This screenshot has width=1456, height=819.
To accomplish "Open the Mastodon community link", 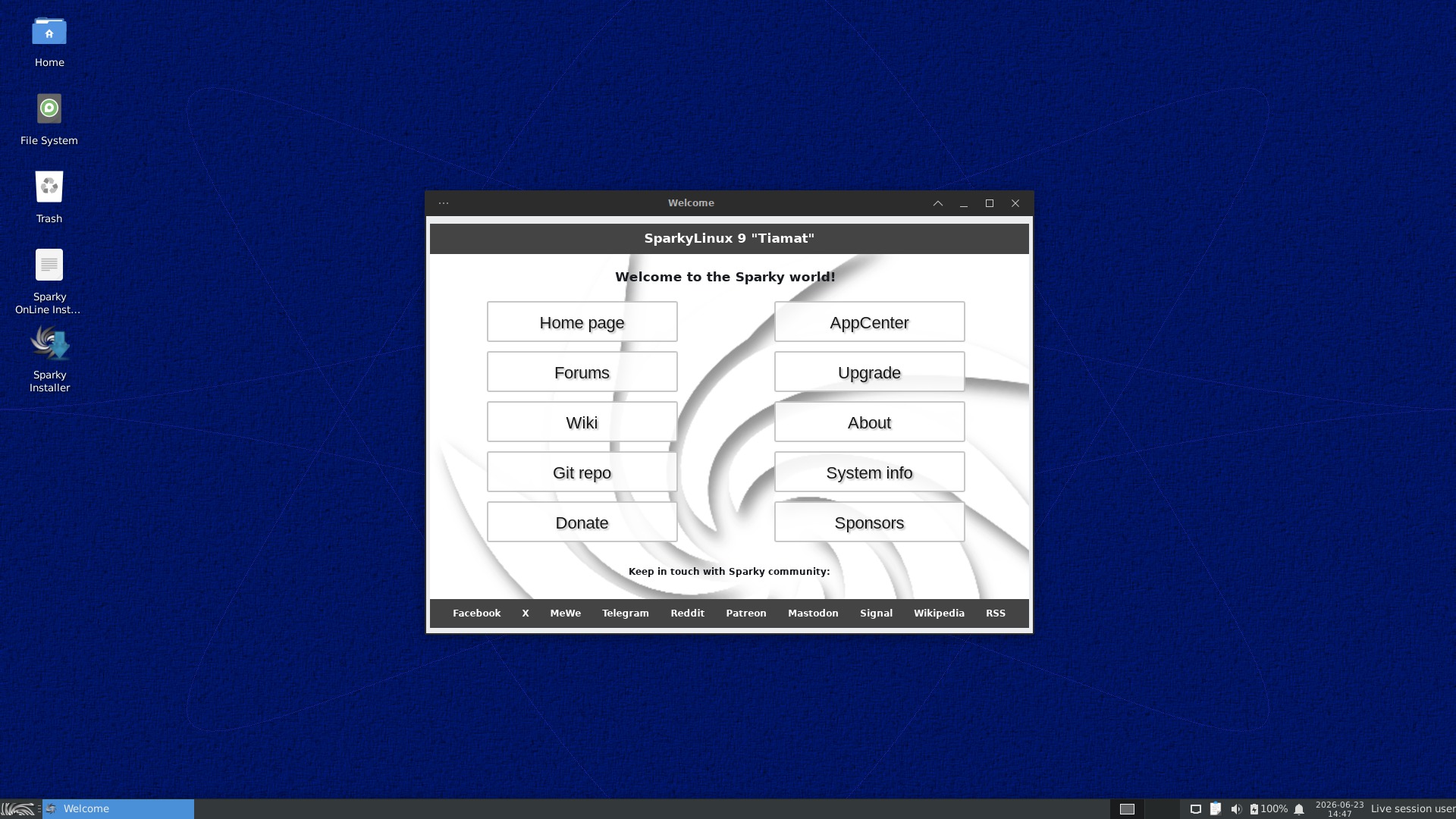I will coord(813,613).
